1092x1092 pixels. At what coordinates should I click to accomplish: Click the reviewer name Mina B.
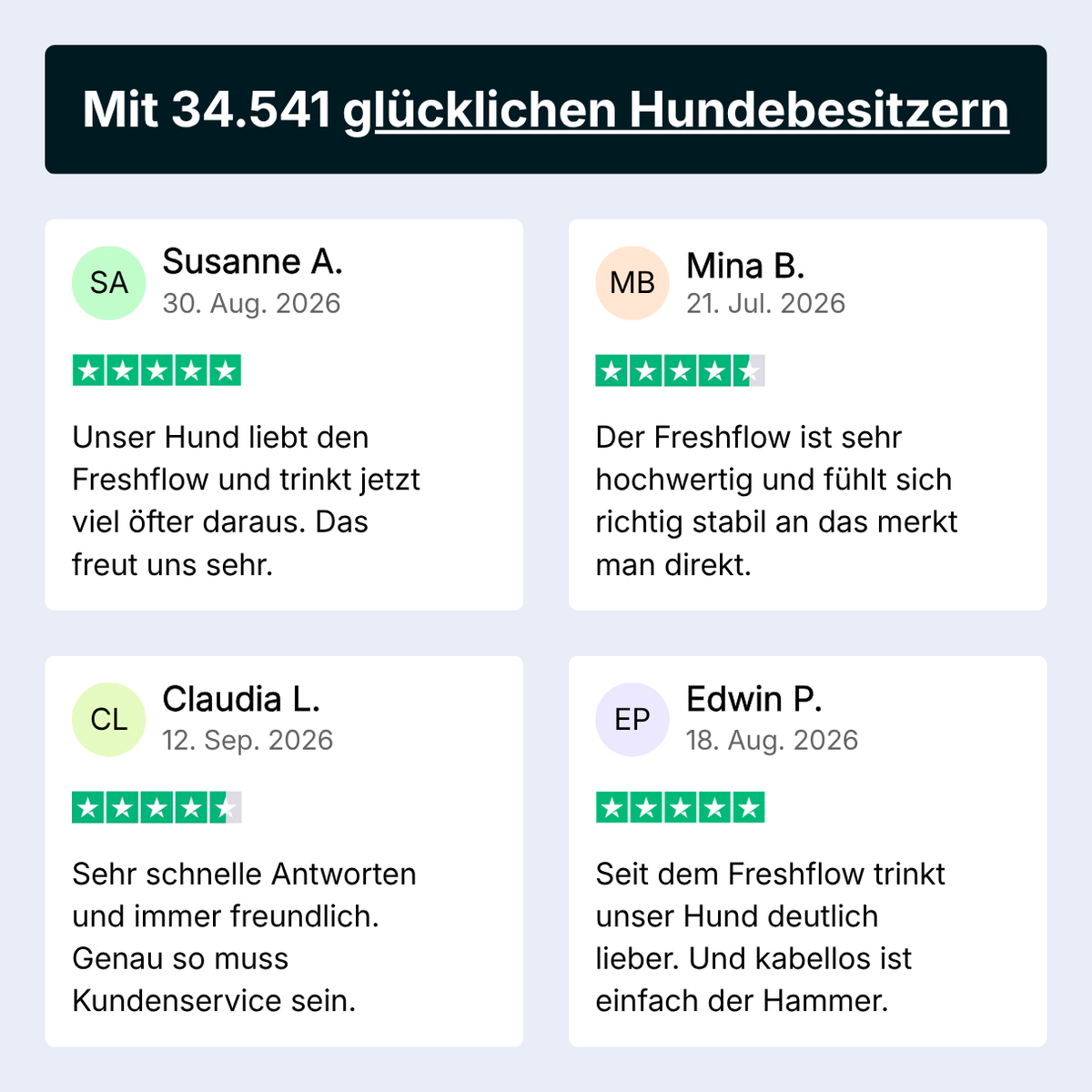coord(745,266)
